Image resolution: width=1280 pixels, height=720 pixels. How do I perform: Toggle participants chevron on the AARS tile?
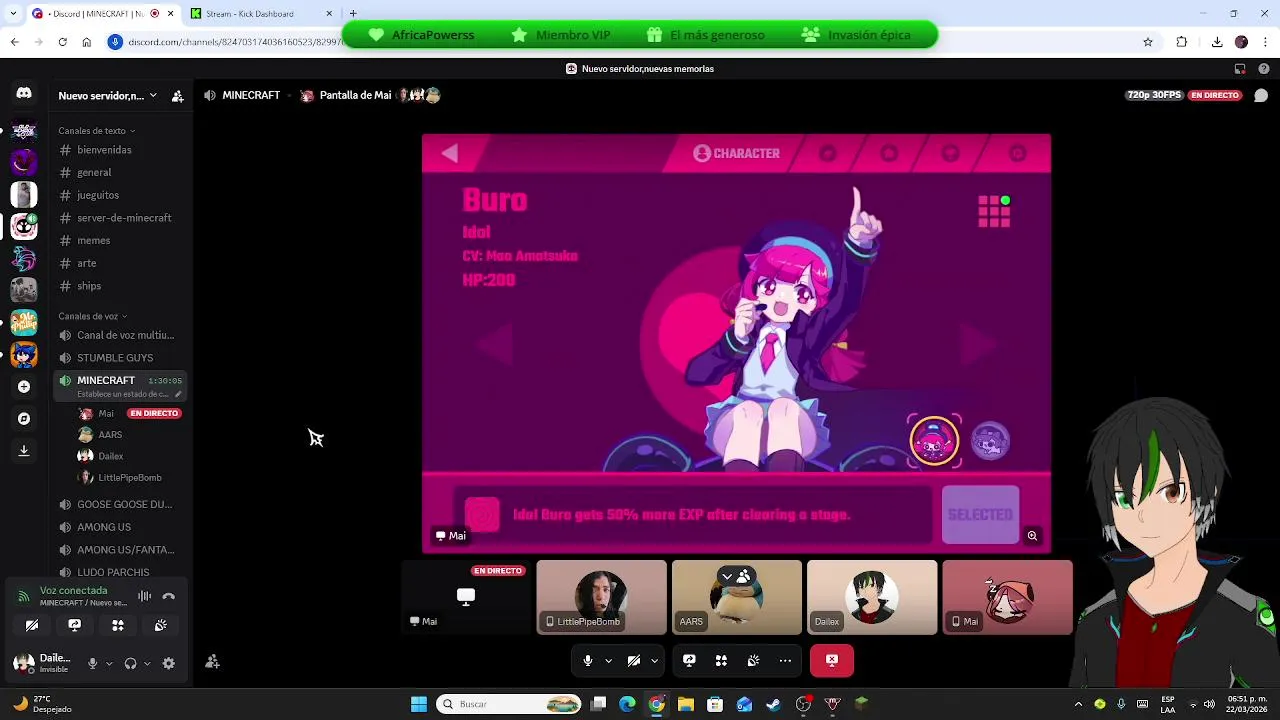pyautogui.click(x=728, y=576)
